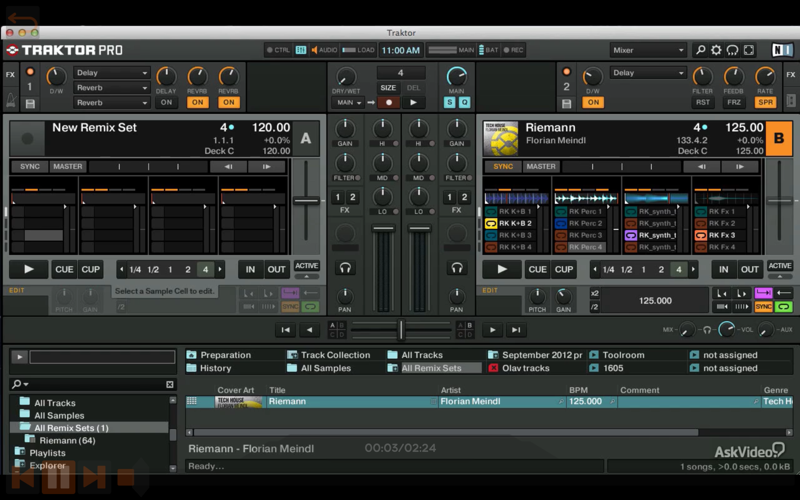
Task: Click loop recorder play button
Action: (413, 103)
